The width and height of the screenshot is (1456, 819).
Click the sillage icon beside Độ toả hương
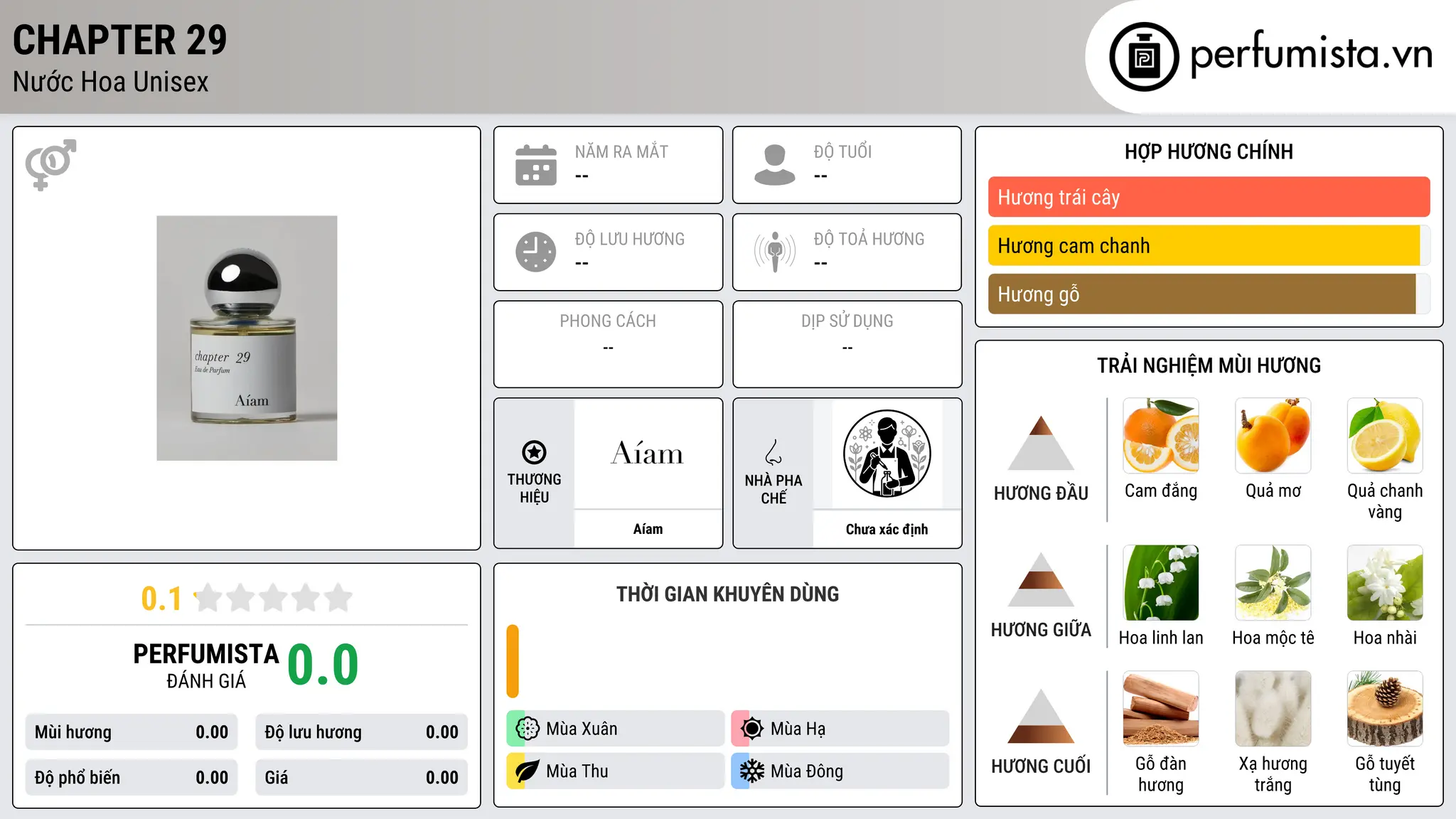point(775,252)
